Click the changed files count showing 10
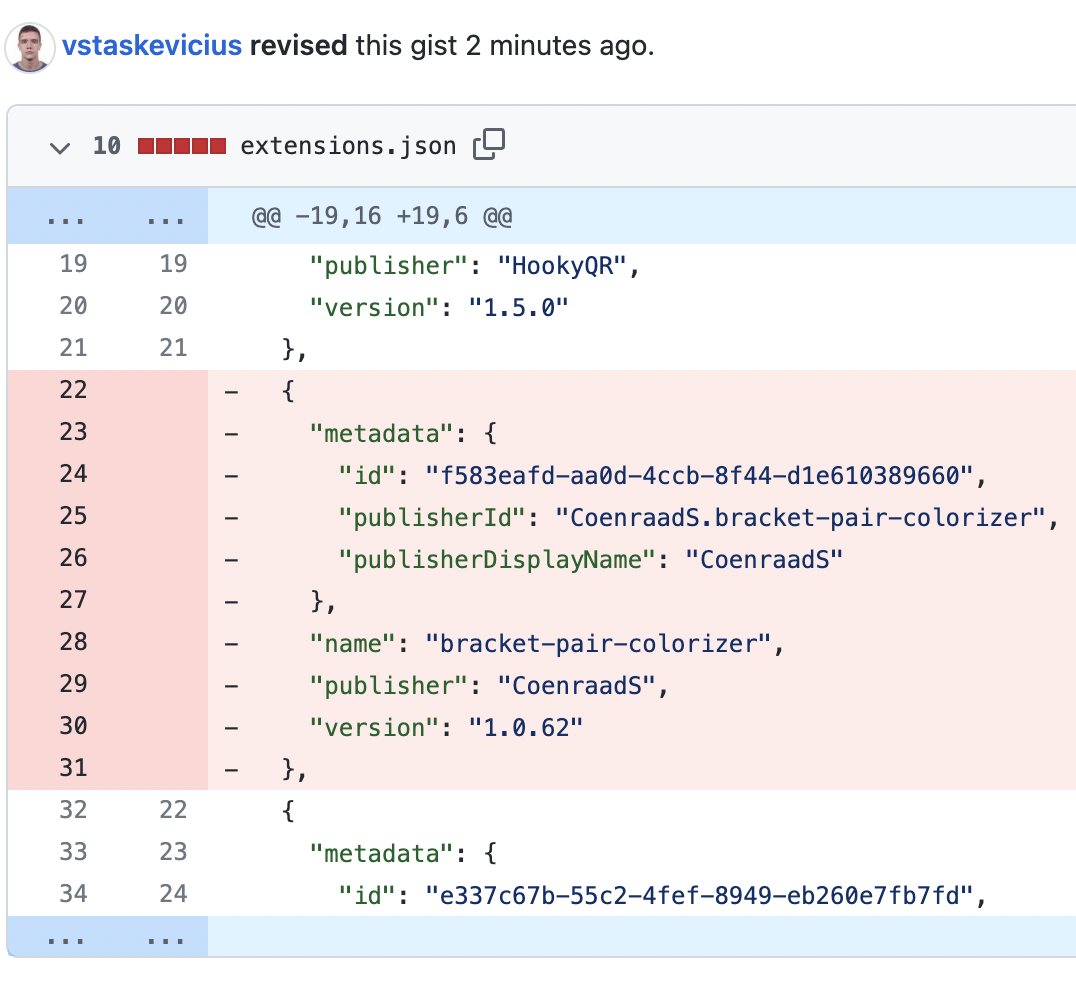Viewport: 1076px width, 984px height. [x=107, y=145]
